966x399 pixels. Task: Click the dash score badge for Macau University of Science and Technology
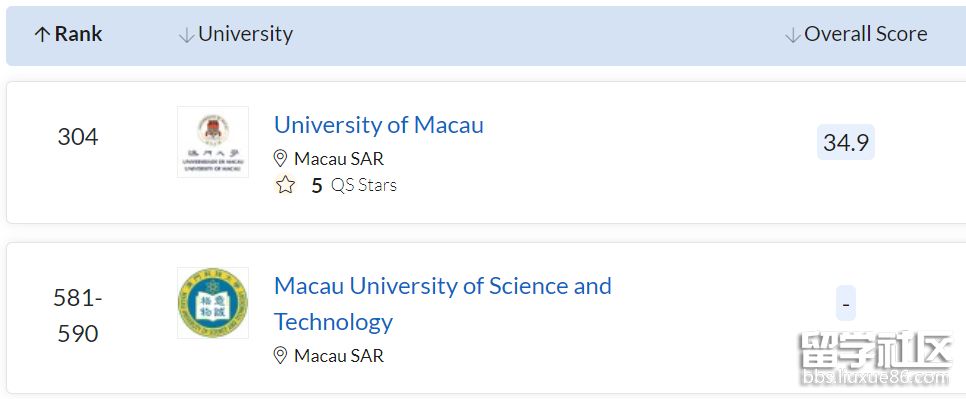[846, 304]
